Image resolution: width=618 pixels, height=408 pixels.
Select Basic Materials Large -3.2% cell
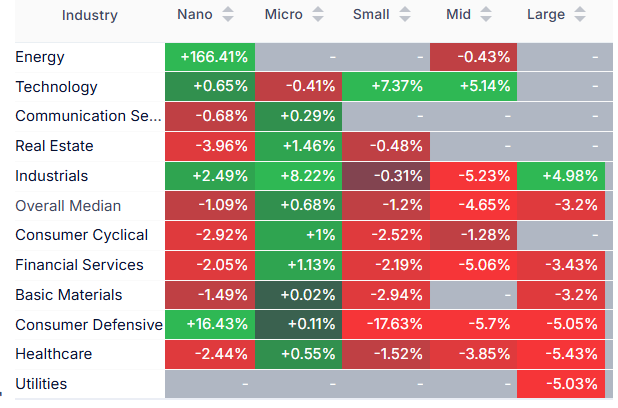[x=562, y=295]
